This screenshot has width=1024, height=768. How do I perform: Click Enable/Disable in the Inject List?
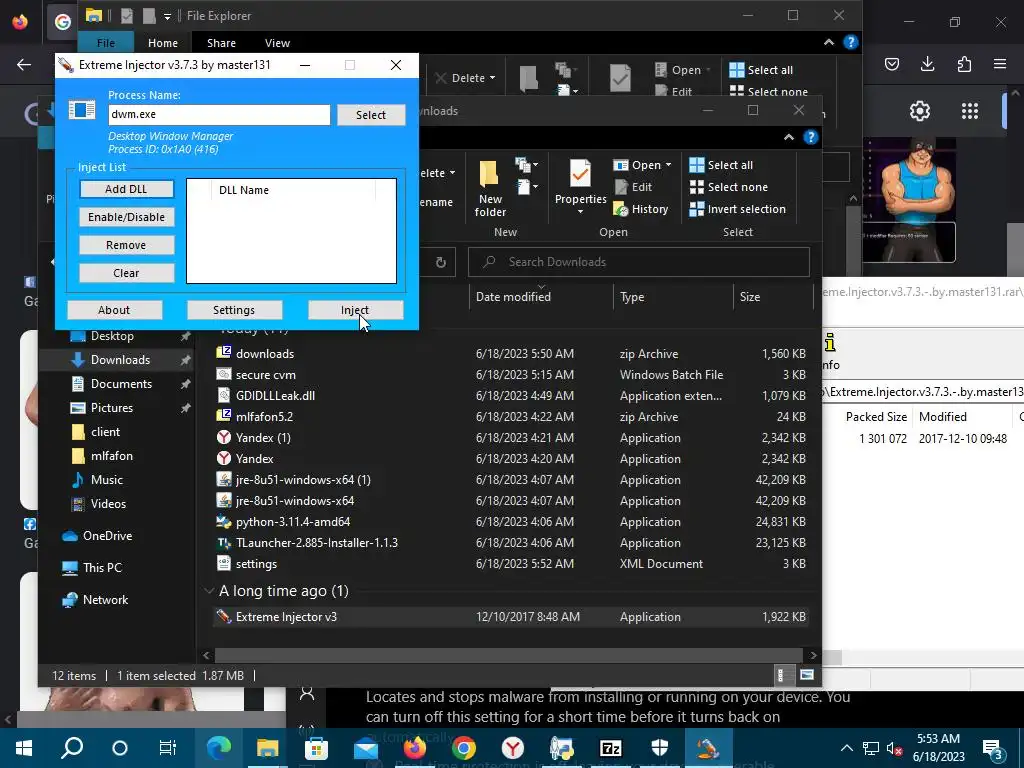tap(127, 217)
